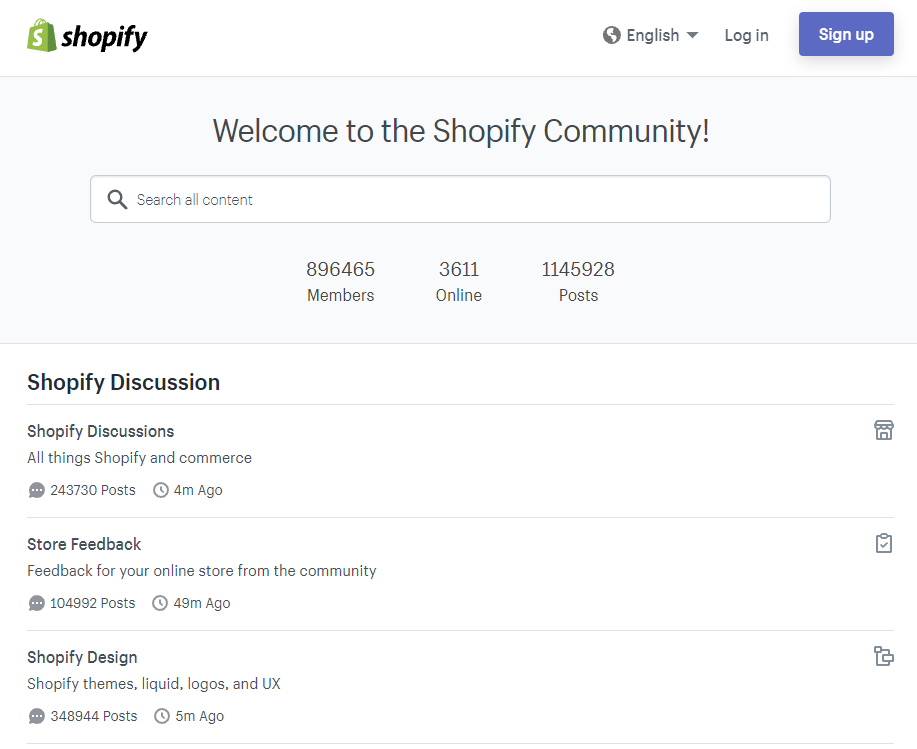The width and height of the screenshot is (917, 749).
Task: Click the globe language icon
Action: coord(612,35)
